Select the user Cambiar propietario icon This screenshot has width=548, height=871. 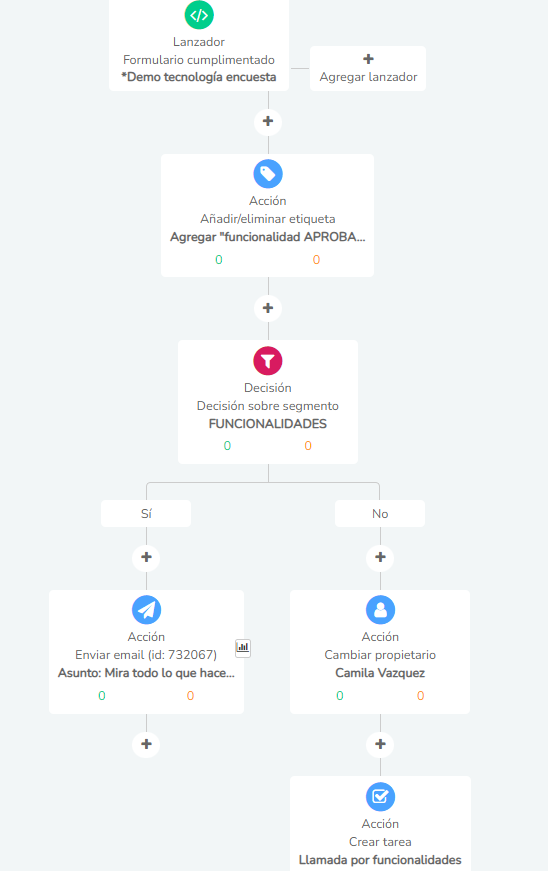[380, 610]
